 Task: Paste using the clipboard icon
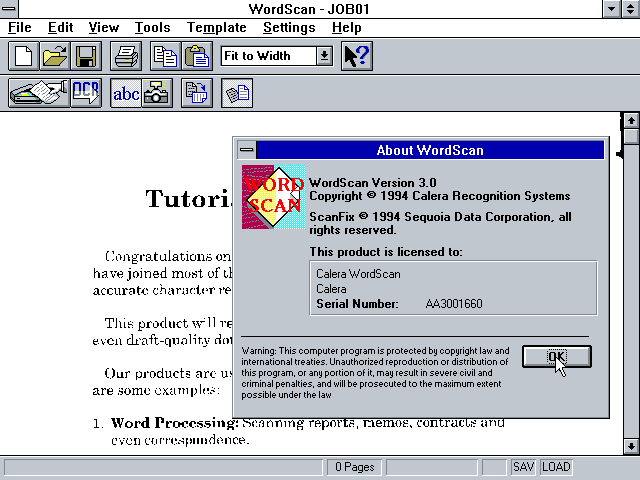coord(197,56)
